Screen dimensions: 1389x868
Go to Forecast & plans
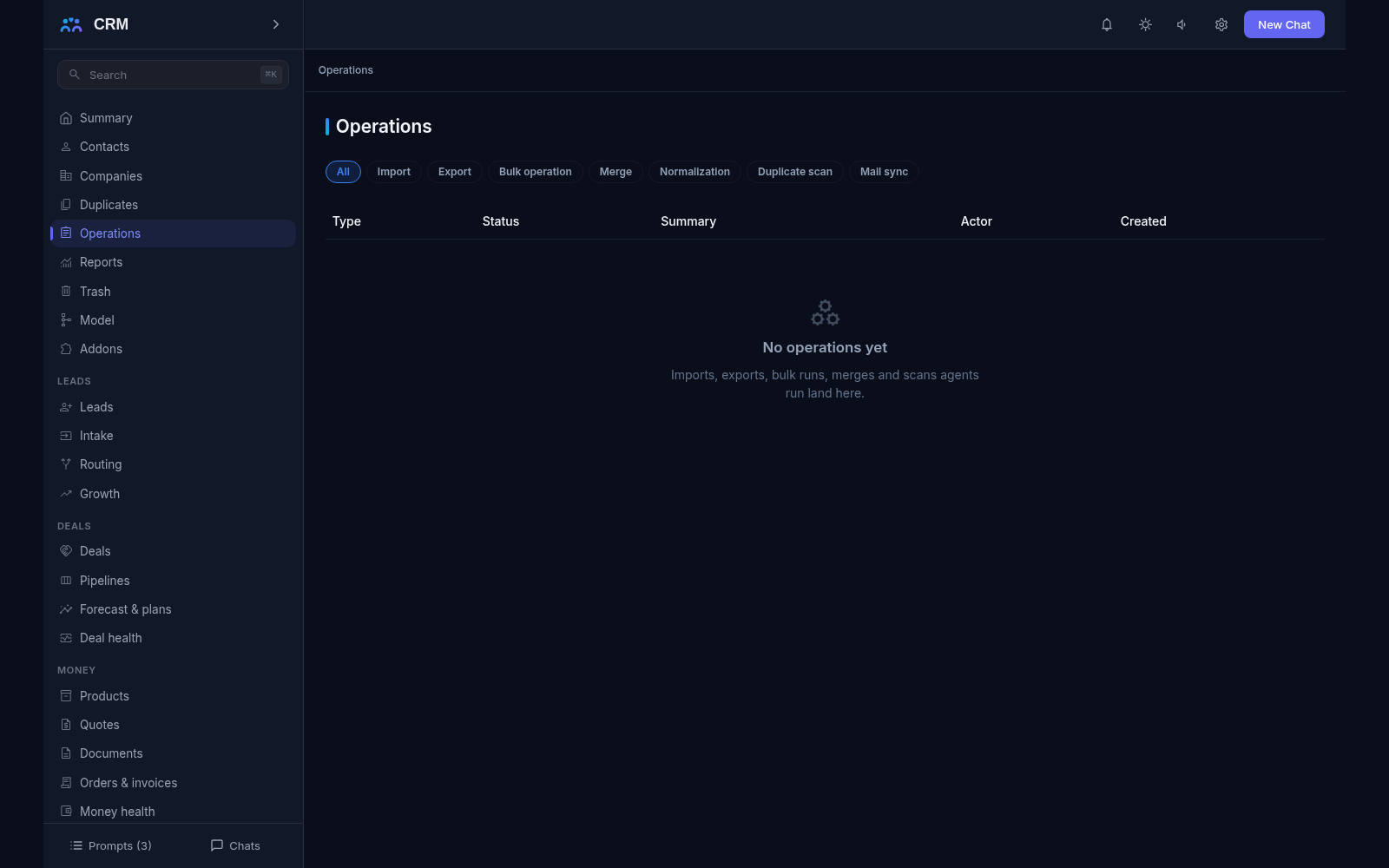tap(173, 609)
